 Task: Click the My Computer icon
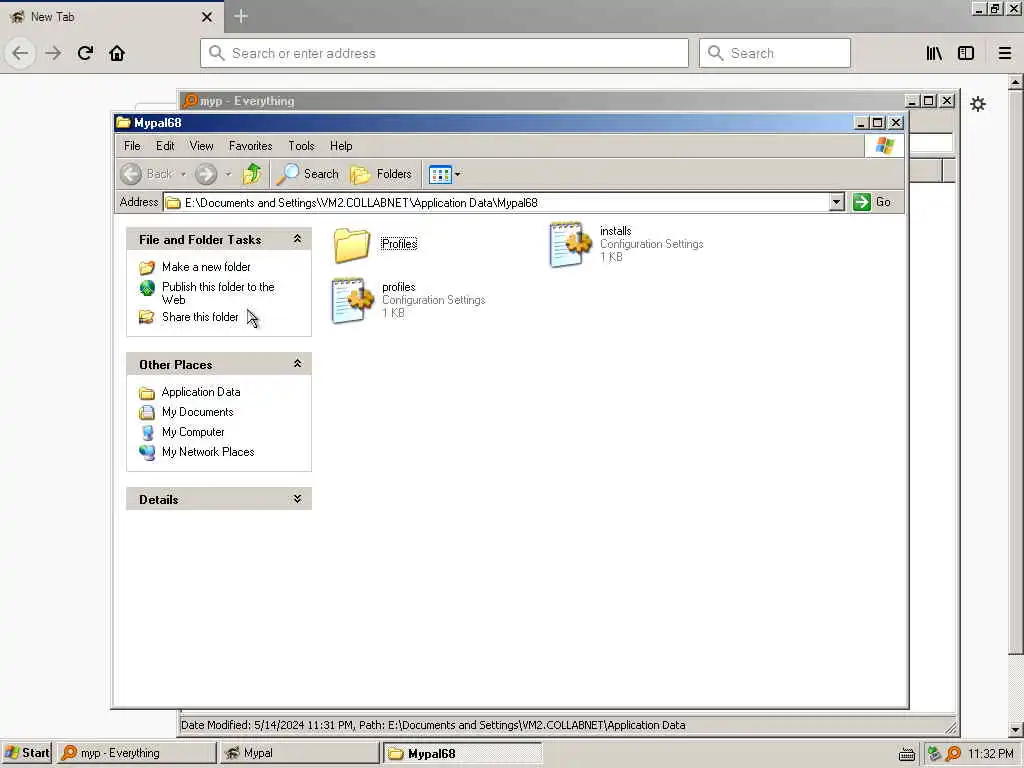[x=148, y=432]
